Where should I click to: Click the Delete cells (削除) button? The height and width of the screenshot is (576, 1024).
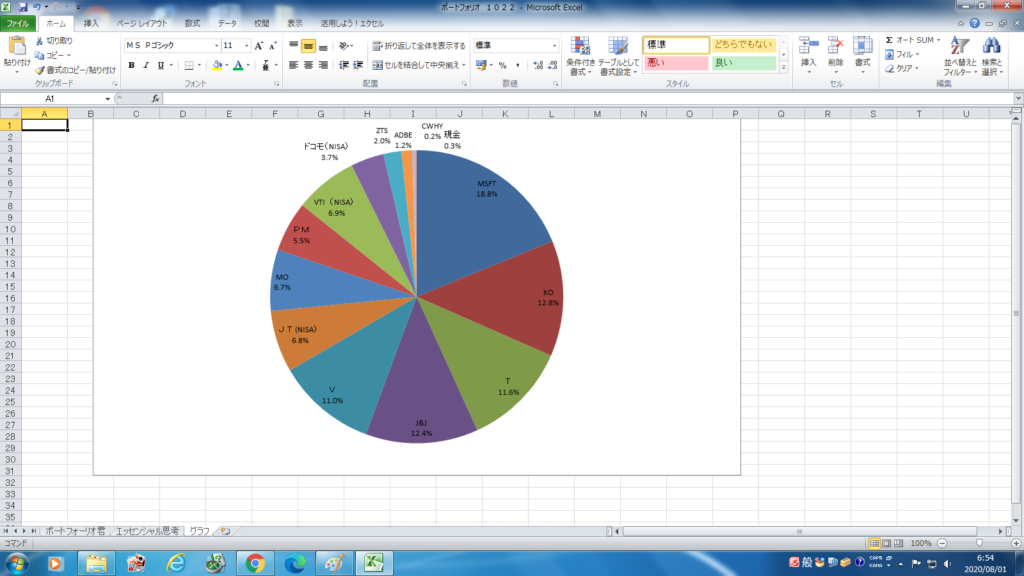(x=835, y=56)
